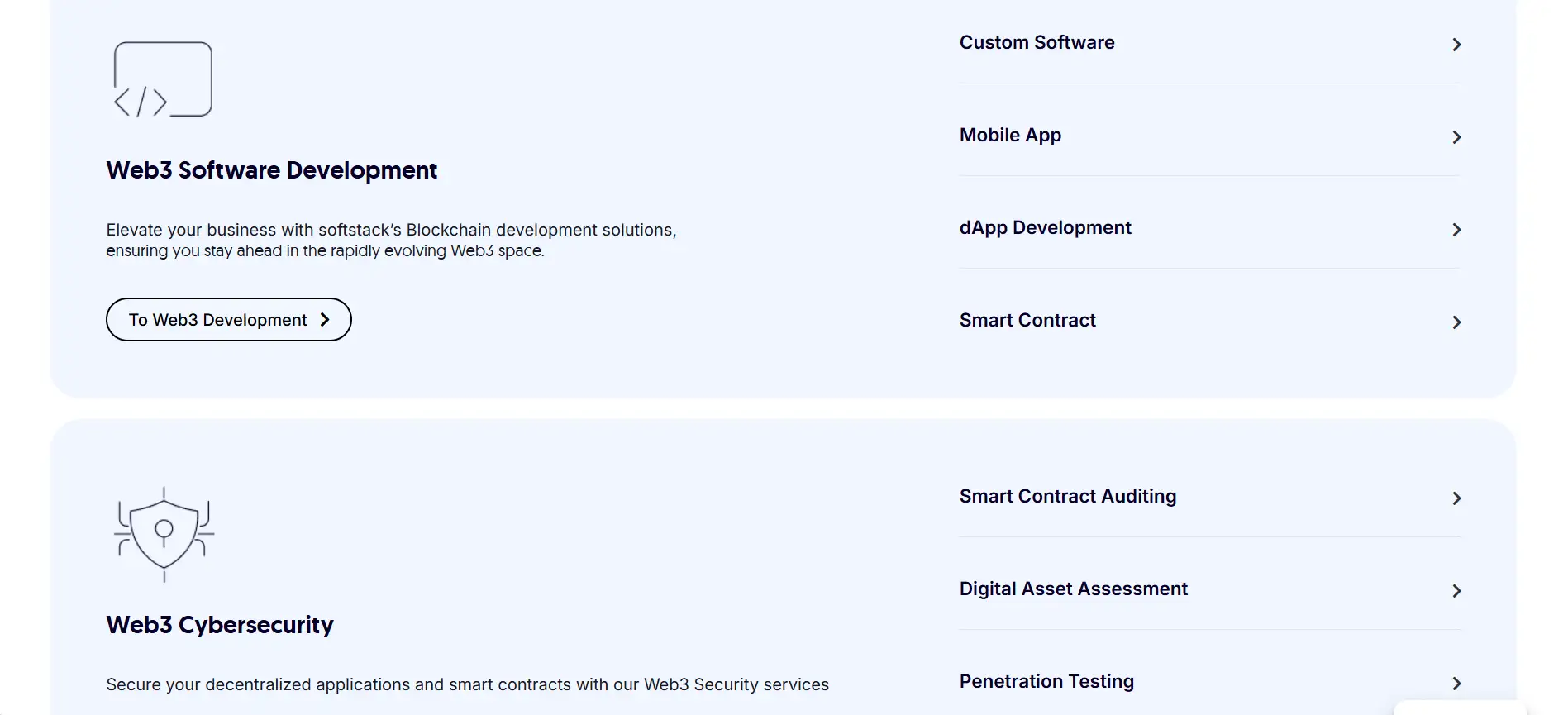
Task: Click the Web3 Cybersecurity heading
Action: tap(220, 625)
